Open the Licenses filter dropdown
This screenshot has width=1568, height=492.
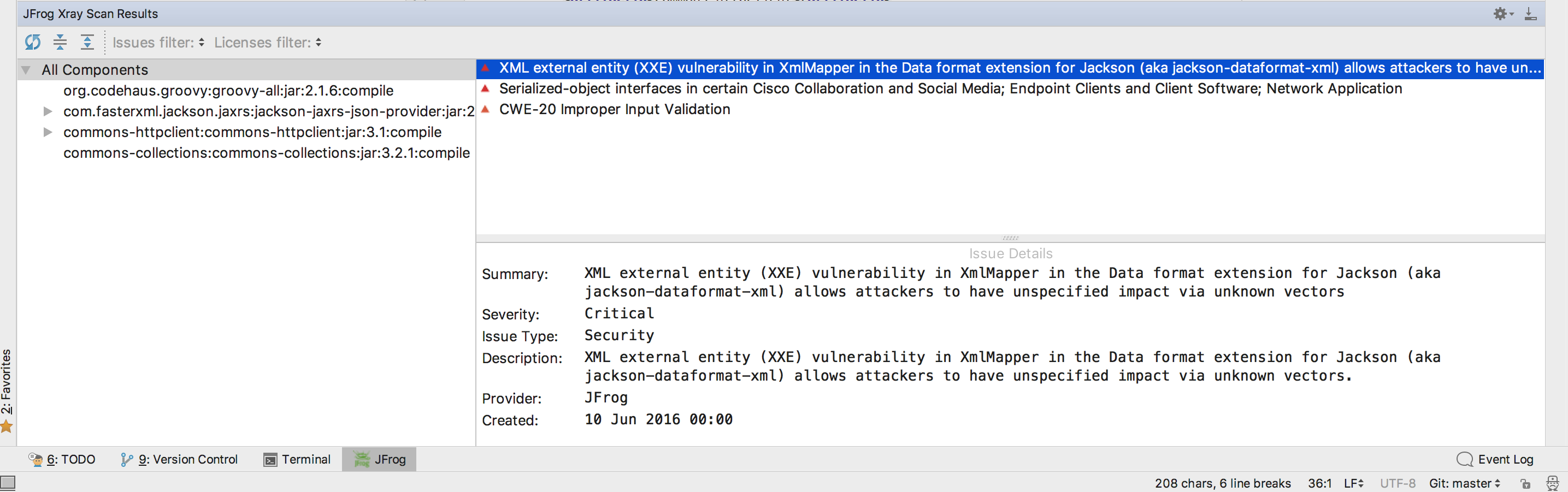267,43
